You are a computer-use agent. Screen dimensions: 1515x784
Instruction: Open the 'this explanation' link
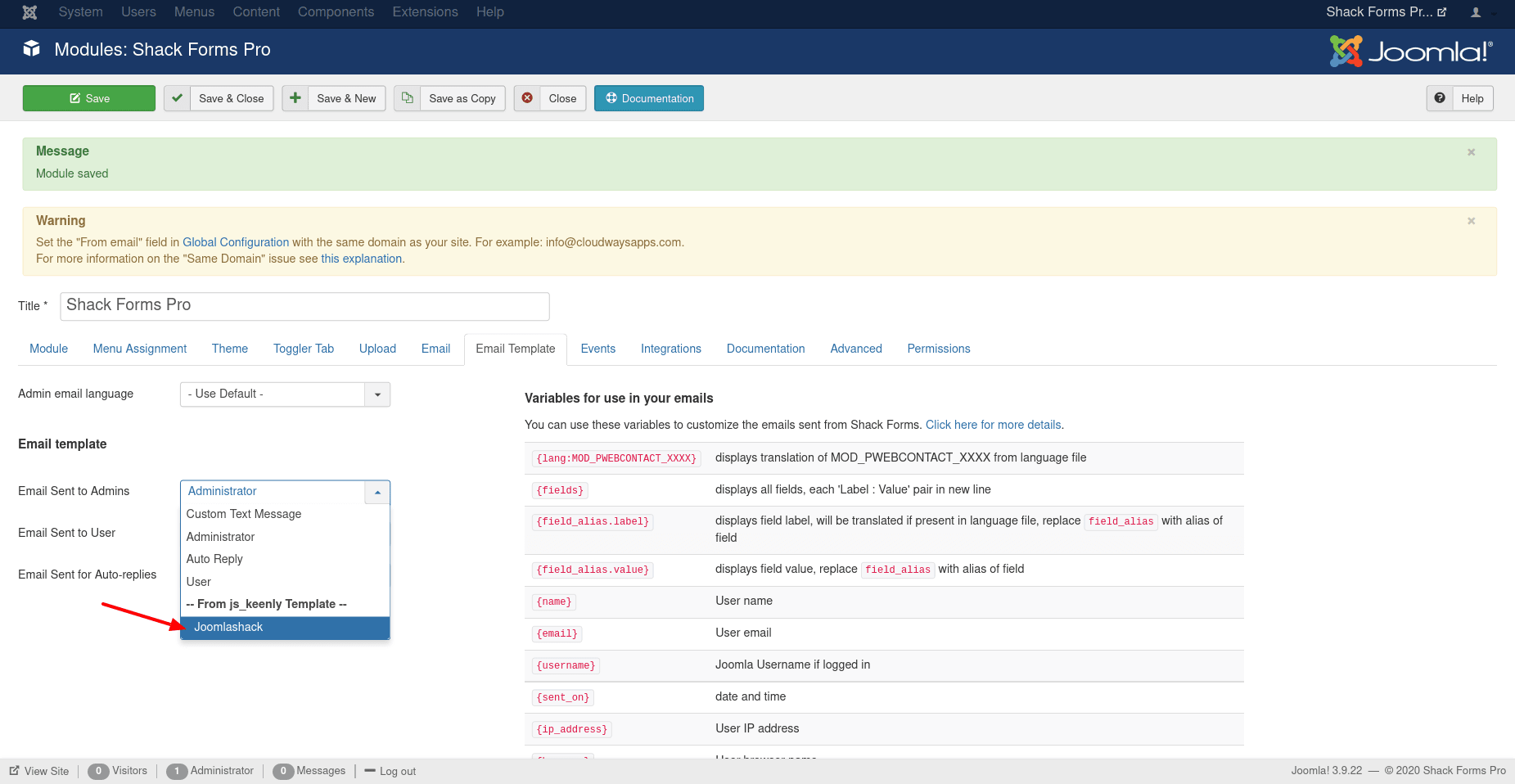click(361, 259)
